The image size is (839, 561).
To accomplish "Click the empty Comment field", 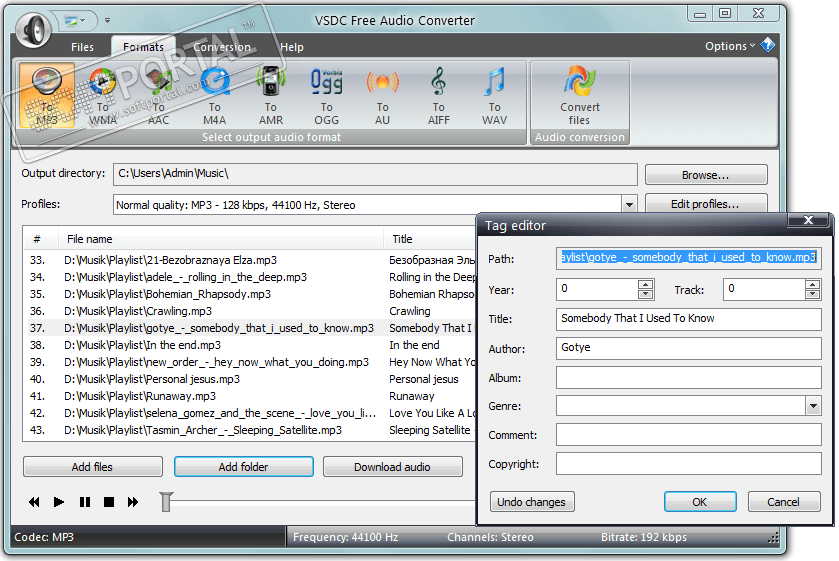I will tap(689, 435).
